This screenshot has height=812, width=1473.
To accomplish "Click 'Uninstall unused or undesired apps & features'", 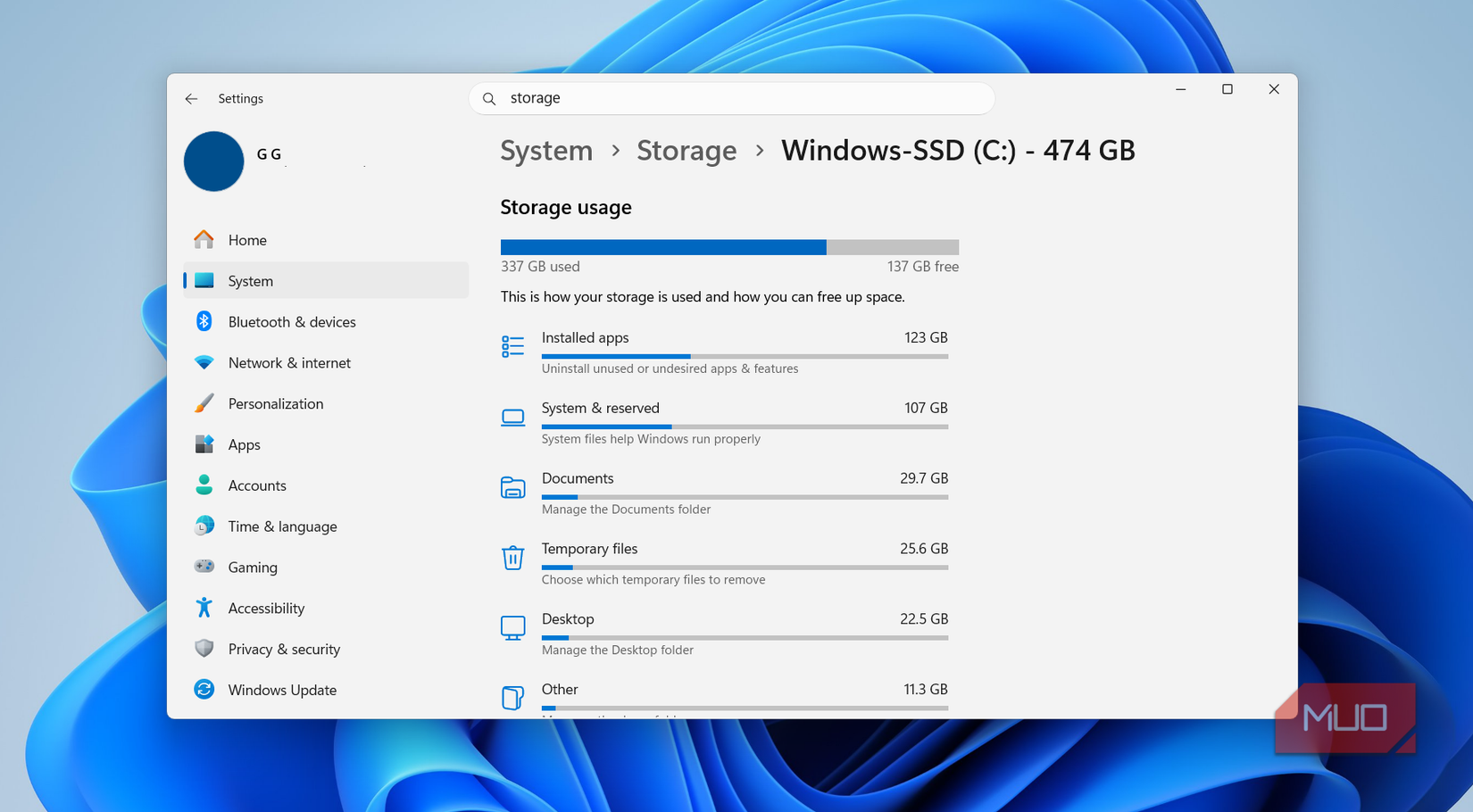I will pyautogui.click(x=670, y=369).
